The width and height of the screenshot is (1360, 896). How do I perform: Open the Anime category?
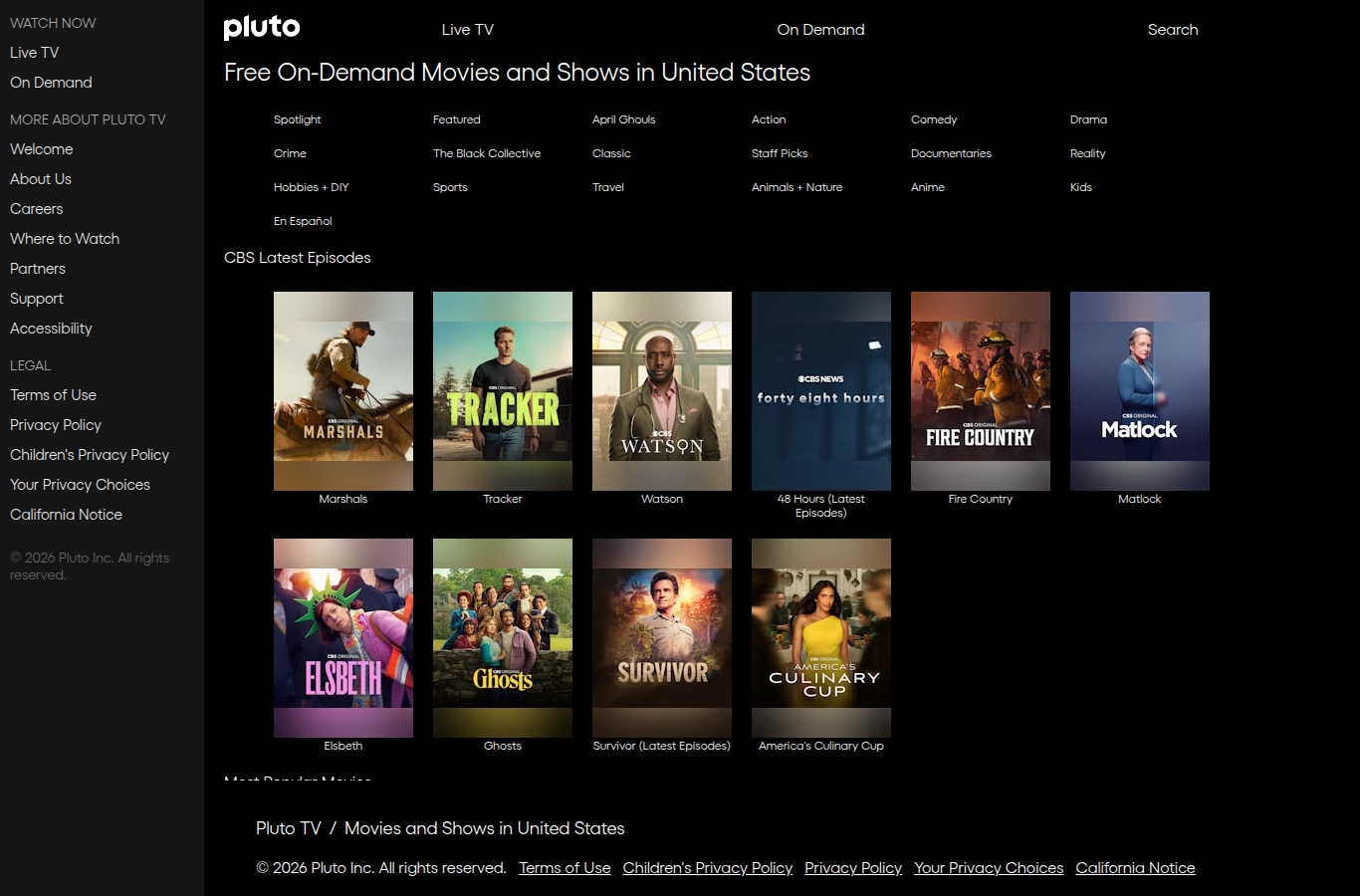coord(927,187)
